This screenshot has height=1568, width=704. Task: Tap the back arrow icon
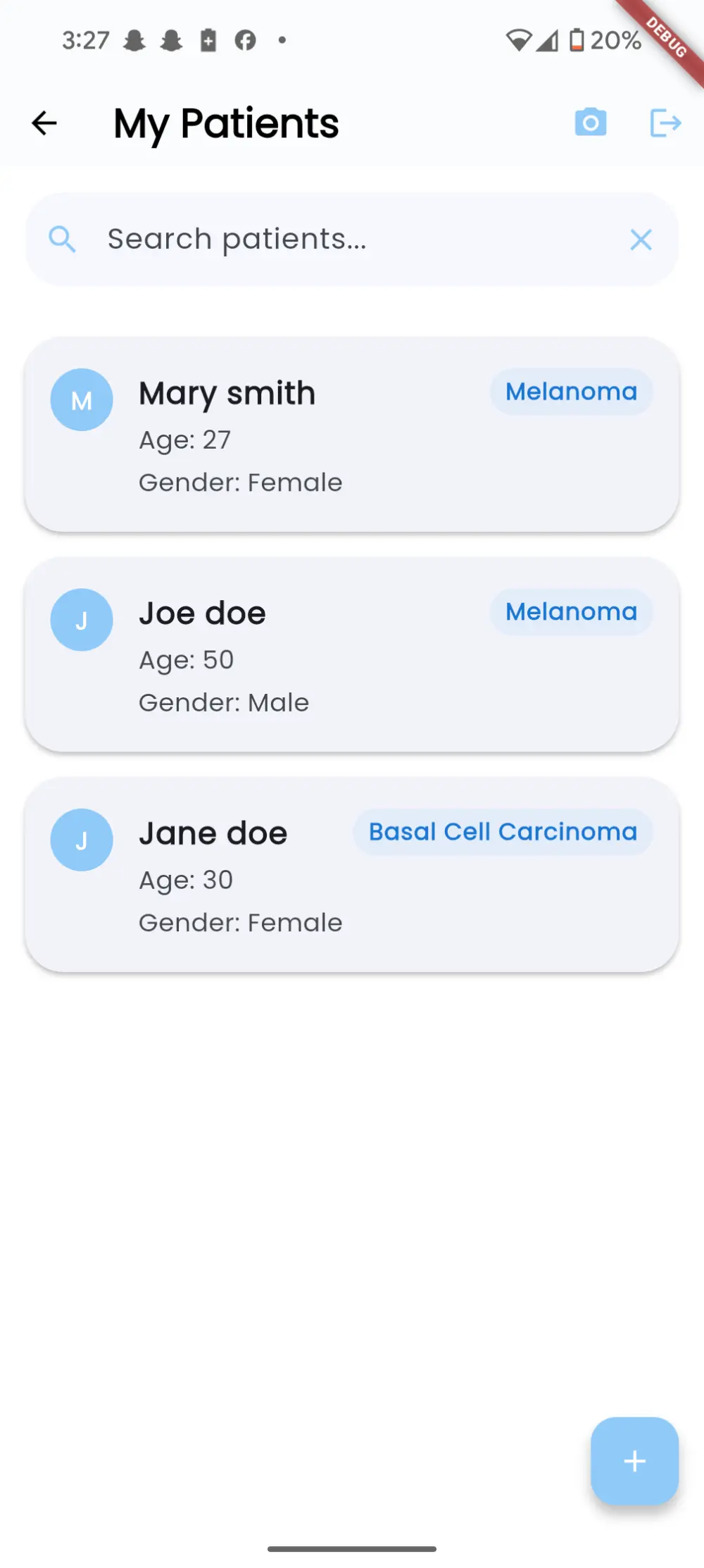tap(44, 123)
